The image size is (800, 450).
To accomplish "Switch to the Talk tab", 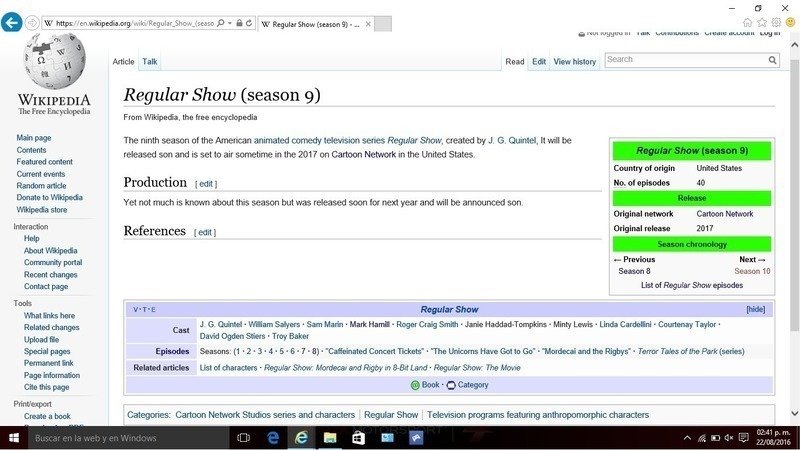I will [149, 62].
